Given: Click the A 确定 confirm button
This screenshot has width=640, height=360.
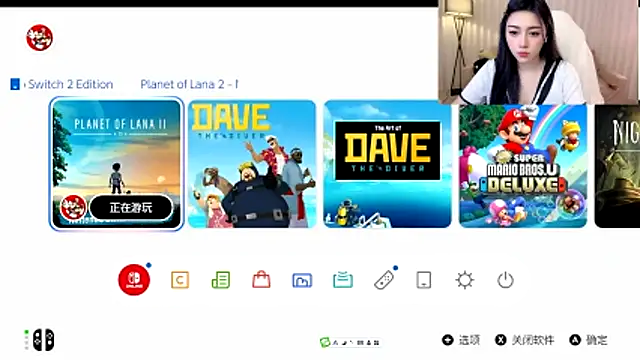Looking at the screenshot, I should tap(589, 340).
